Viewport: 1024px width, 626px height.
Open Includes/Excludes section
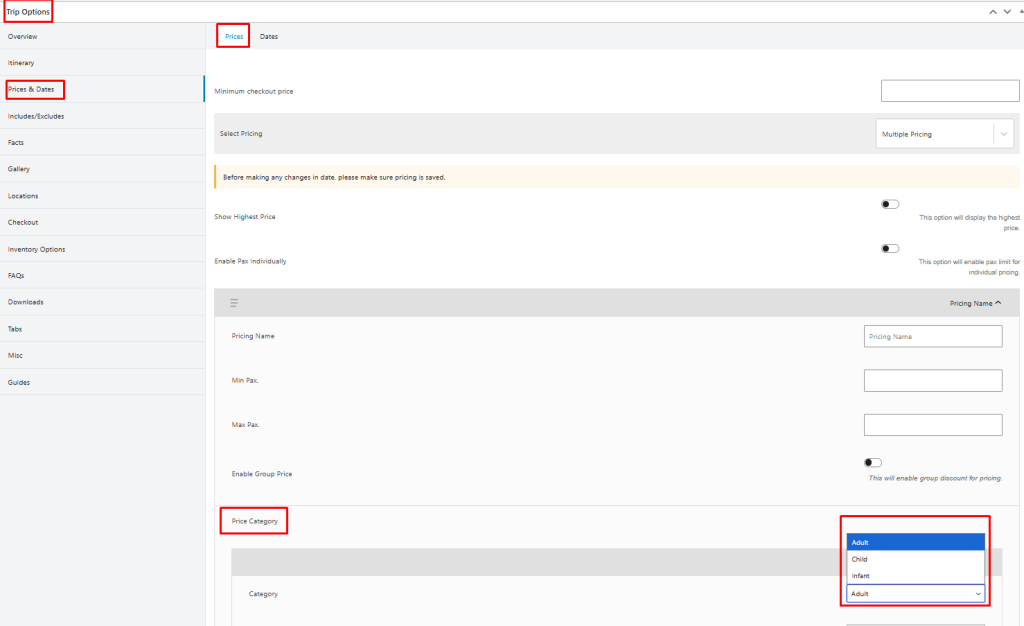pos(103,116)
